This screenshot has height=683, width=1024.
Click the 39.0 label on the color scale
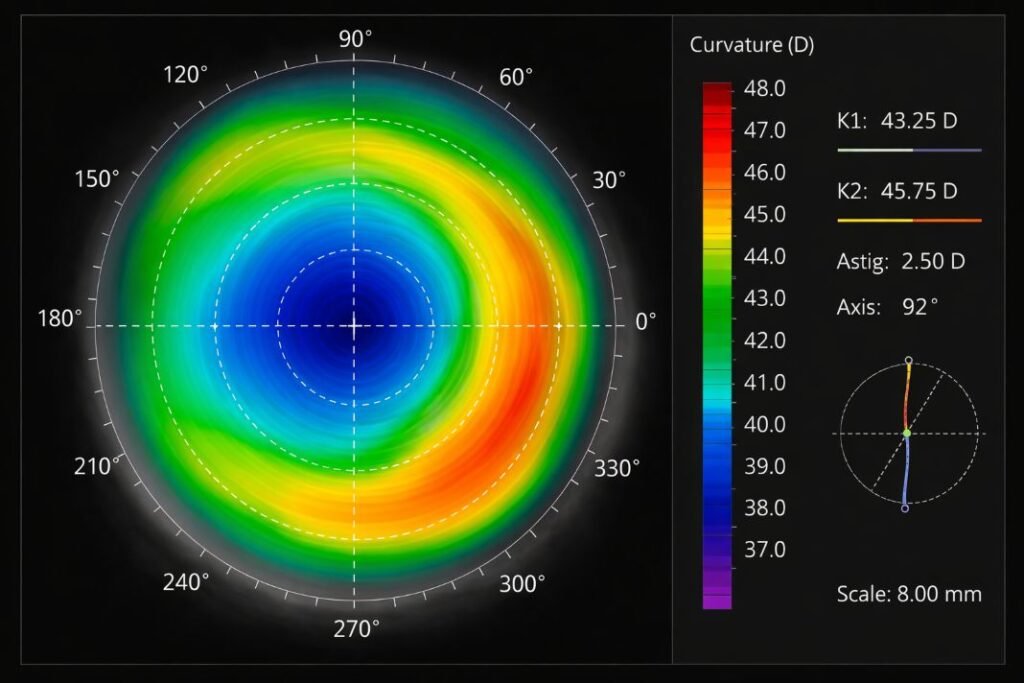click(765, 466)
